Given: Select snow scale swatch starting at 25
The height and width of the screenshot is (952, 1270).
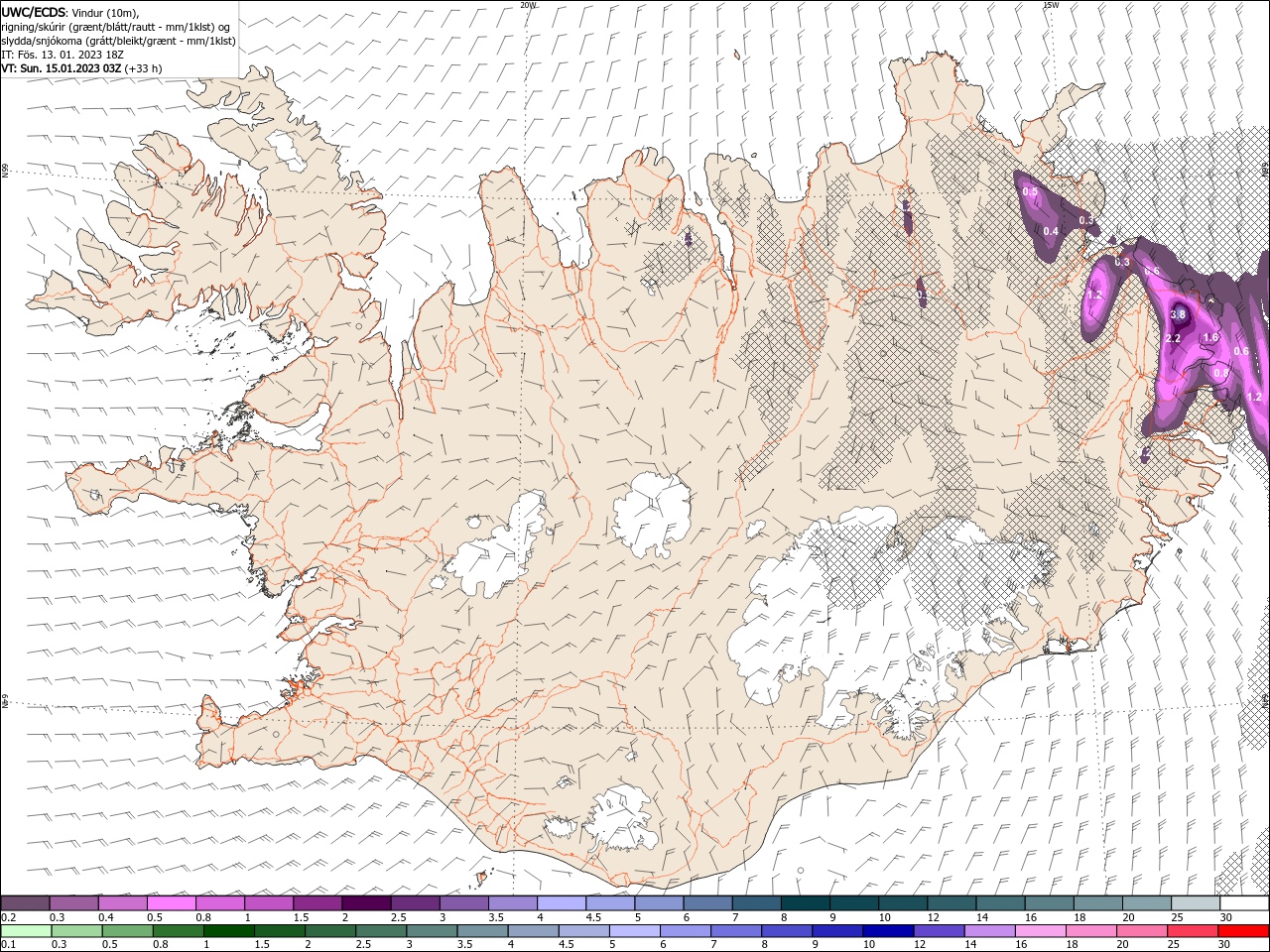Looking at the screenshot, I should coord(1196,903).
